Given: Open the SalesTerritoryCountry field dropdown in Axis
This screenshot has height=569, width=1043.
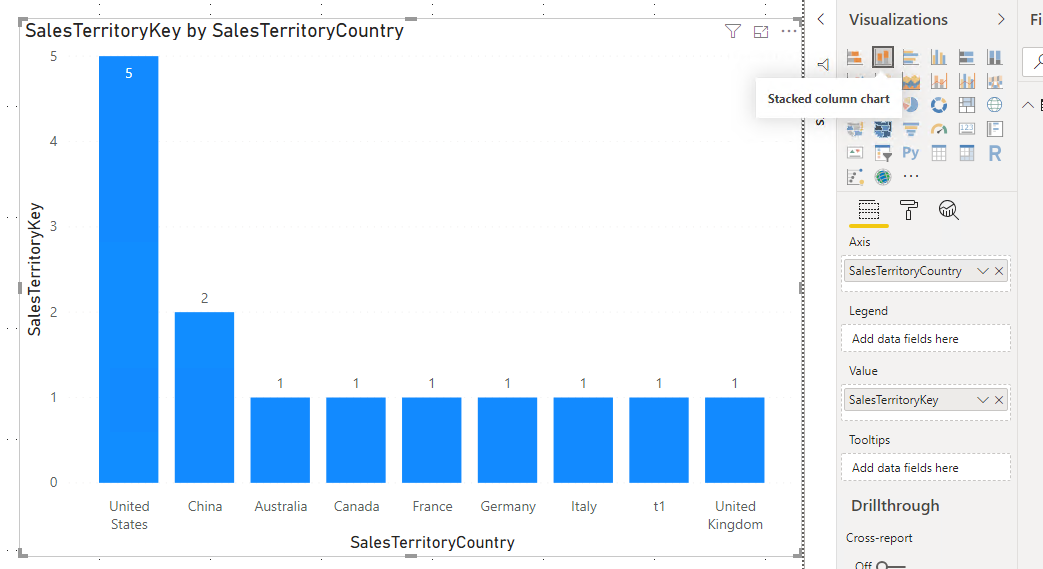Looking at the screenshot, I should tap(982, 271).
